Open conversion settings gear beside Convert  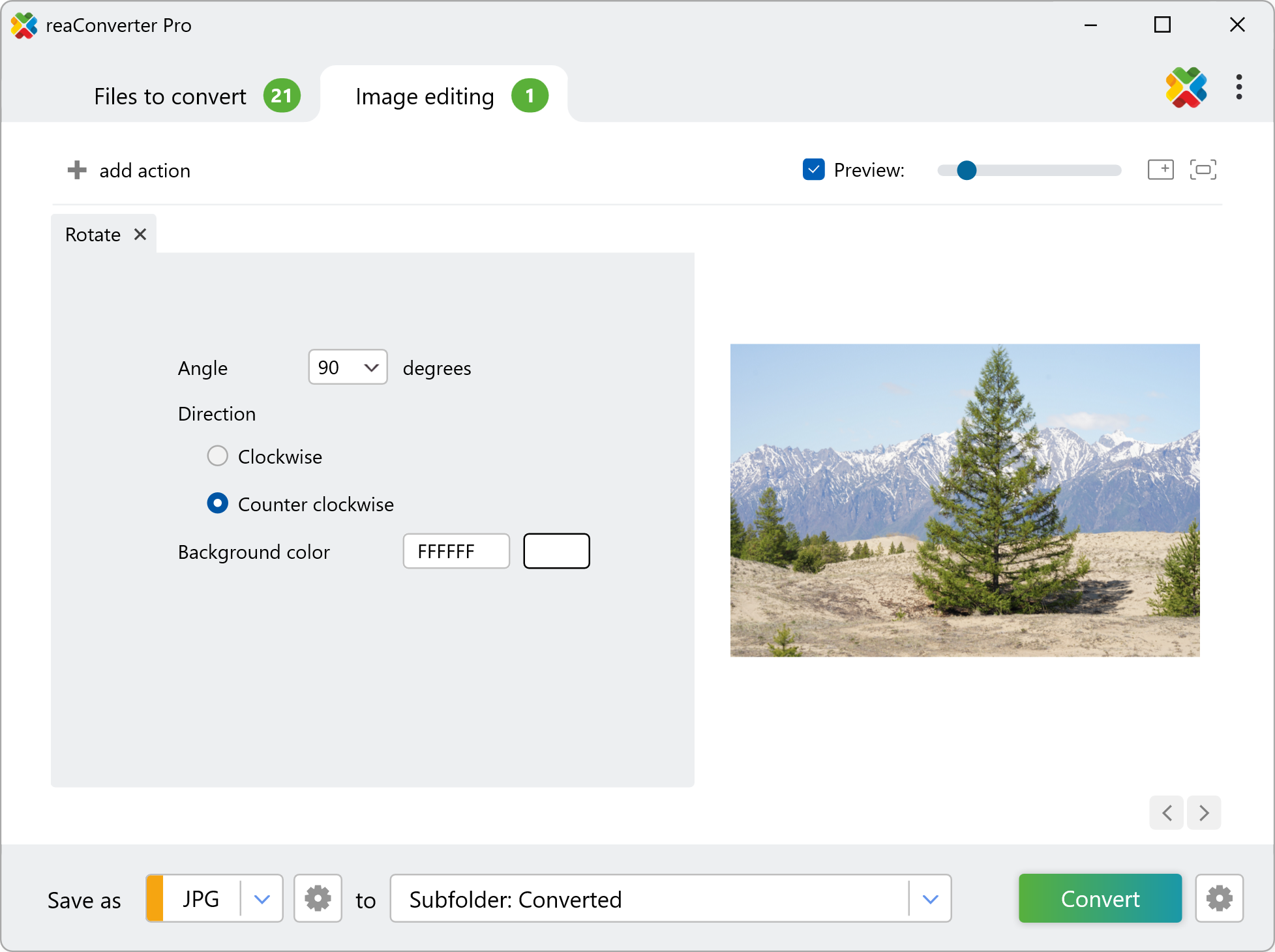[1219, 899]
